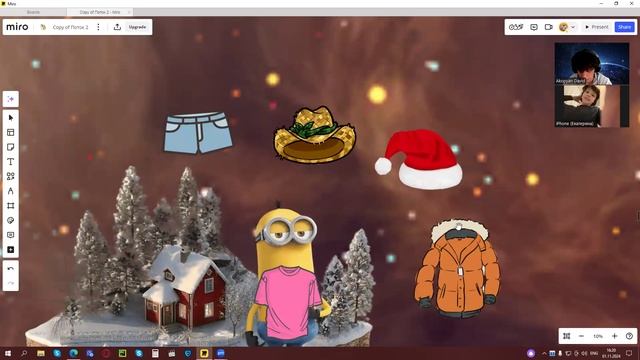Show hidden system tray icons
The height and width of the screenshot is (360, 640).
(x=544, y=353)
